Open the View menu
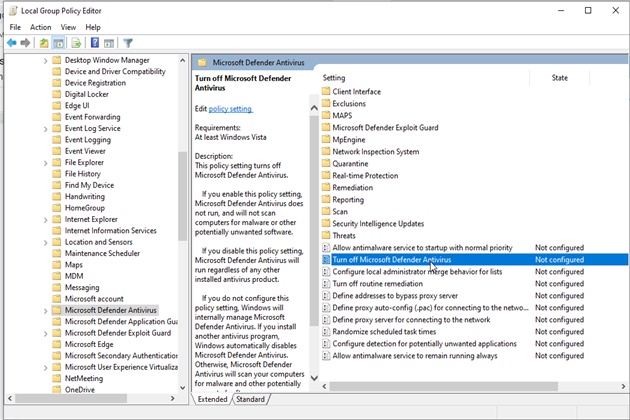Image resolution: width=630 pixels, height=420 pixels. 68,27
